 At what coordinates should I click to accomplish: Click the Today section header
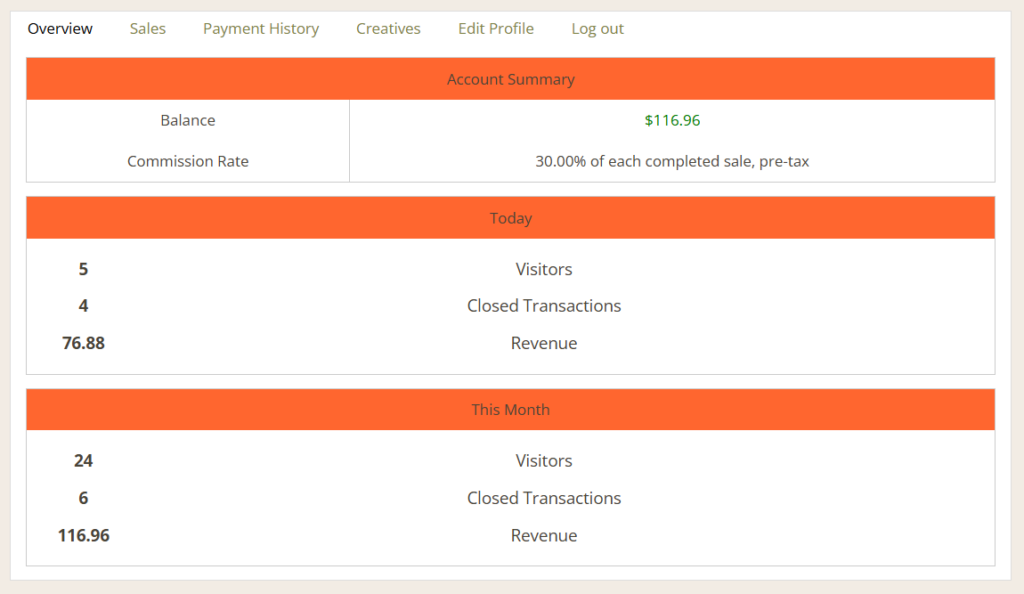tap(510, 218)
